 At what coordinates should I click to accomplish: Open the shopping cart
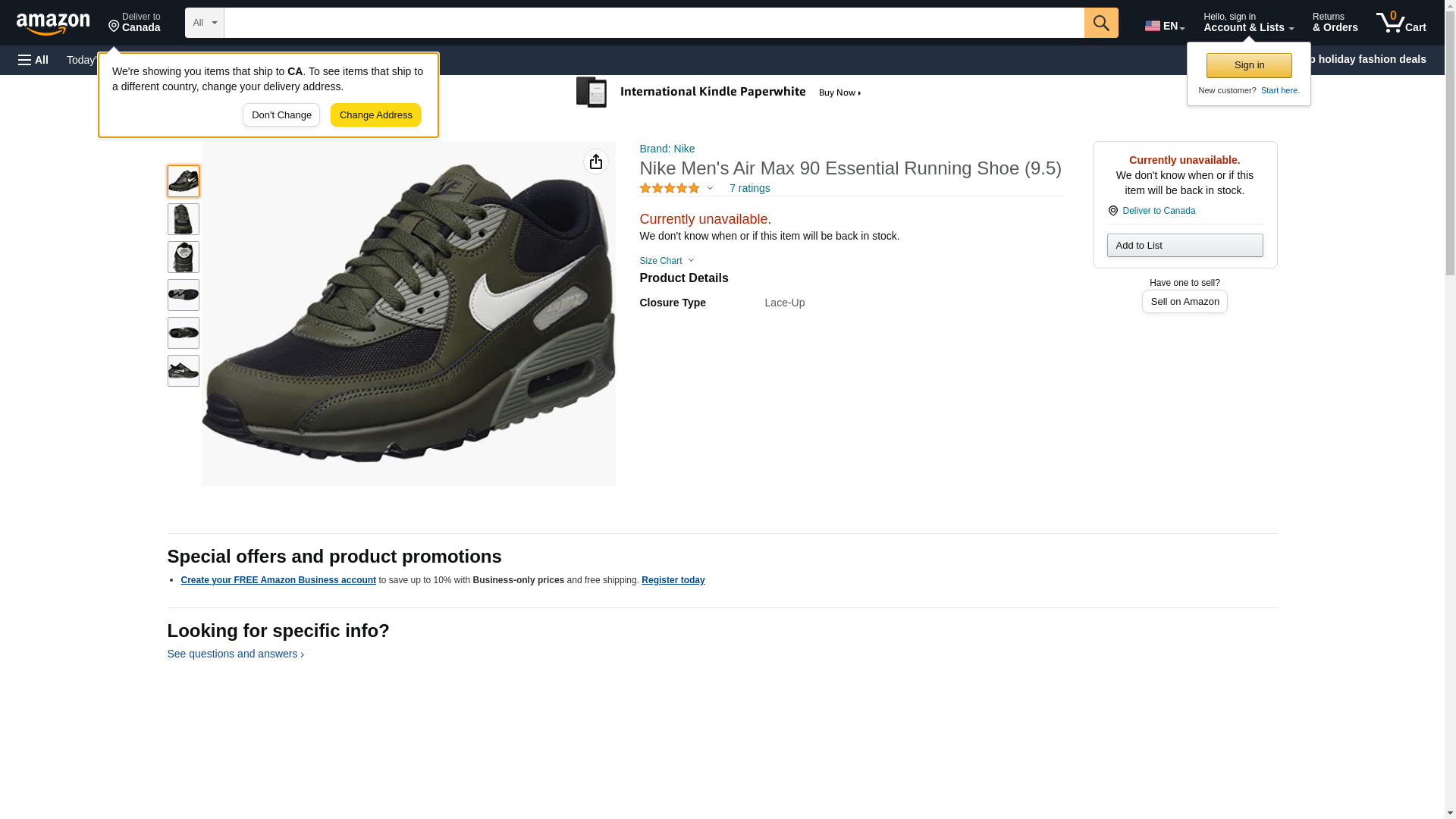pyautogui.click(x=1401, y=23)
